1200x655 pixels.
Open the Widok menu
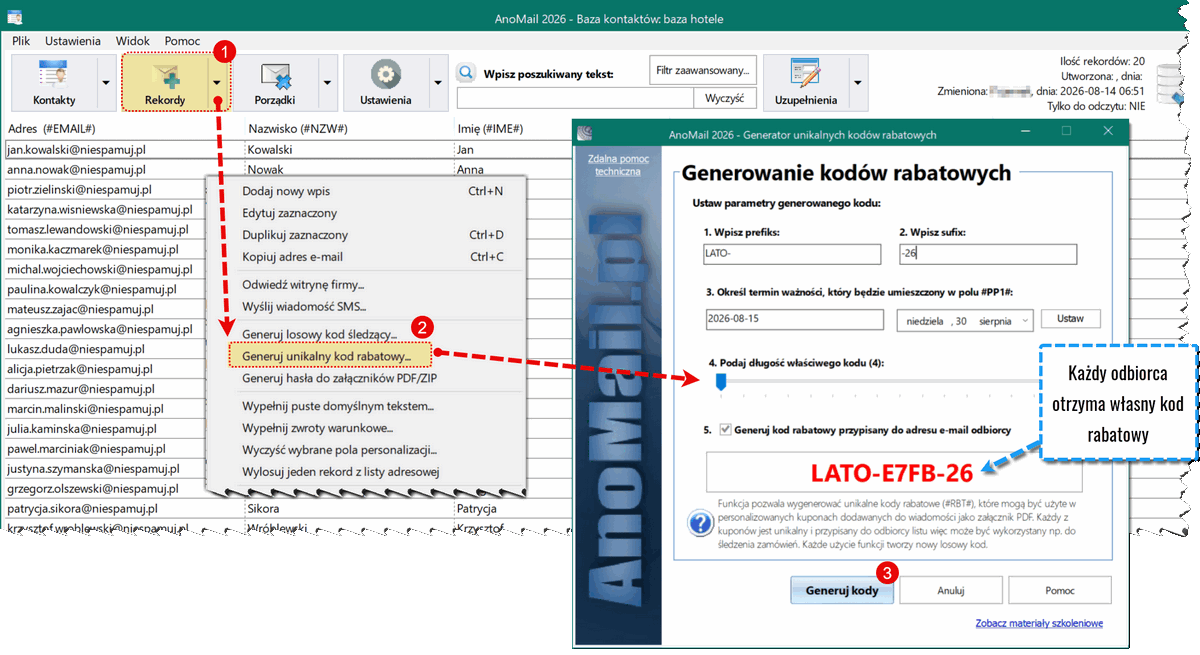133,41
